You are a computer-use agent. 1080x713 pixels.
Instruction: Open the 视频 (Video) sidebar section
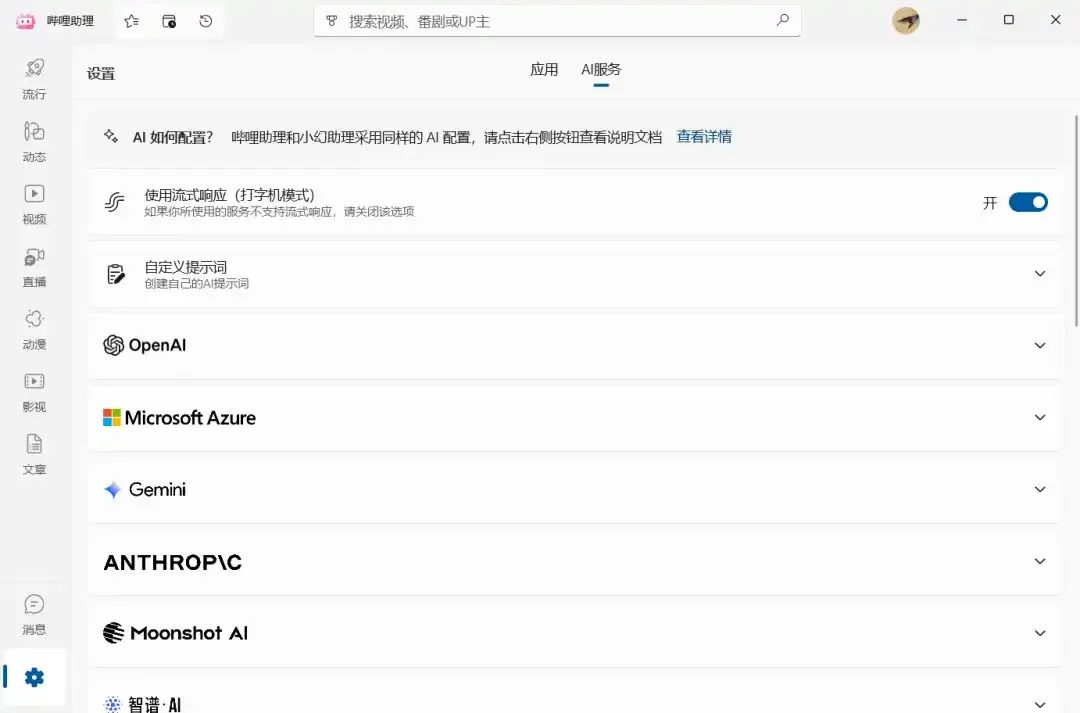34,205
